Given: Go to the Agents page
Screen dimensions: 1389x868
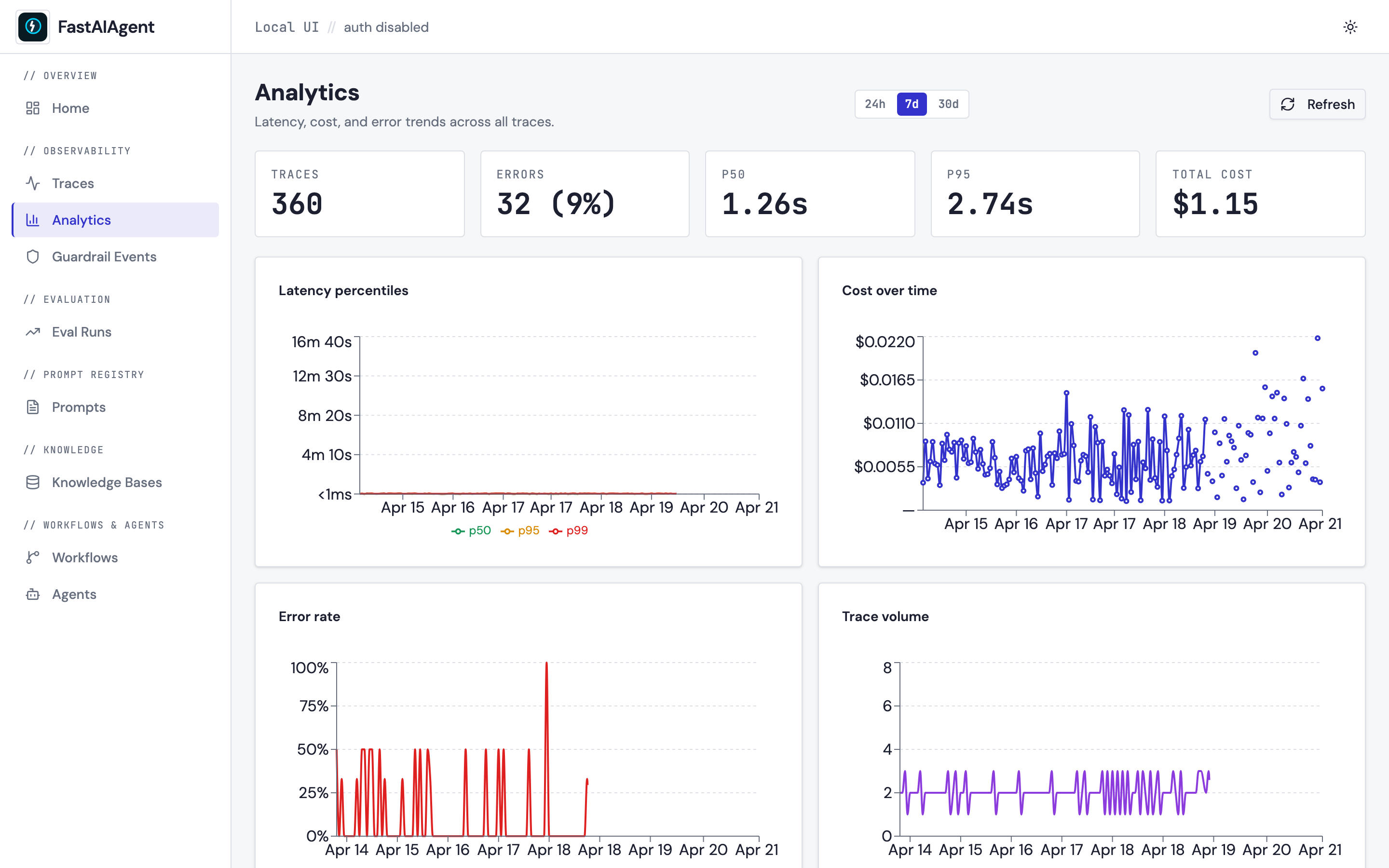Looking at the screenshot, I should click(115, 594).
